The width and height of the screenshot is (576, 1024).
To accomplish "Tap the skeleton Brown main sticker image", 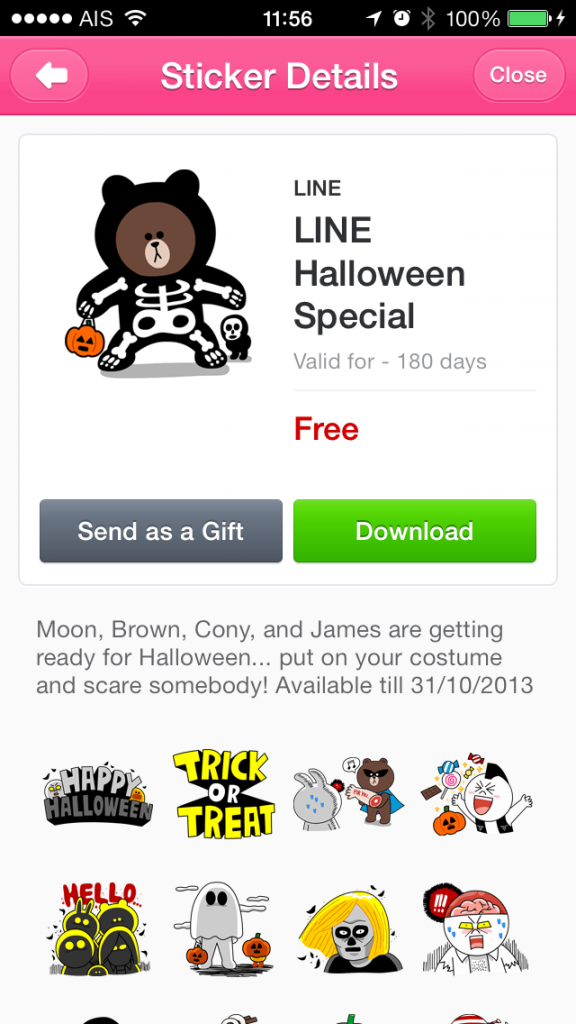I will (159, 273).
